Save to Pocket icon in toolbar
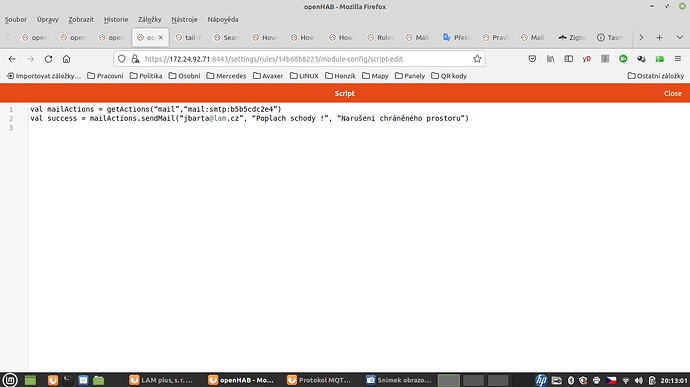This screenshot has width=690, height=387. (x=532, y=59)
